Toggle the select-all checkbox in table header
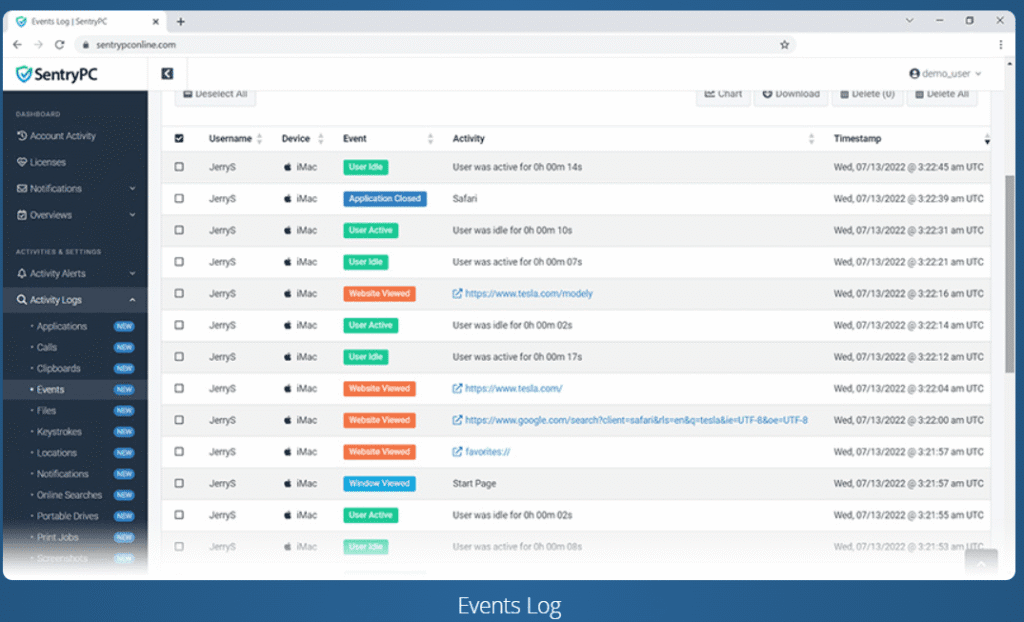Screen dimensions: 1024x622 coord(181,138)
